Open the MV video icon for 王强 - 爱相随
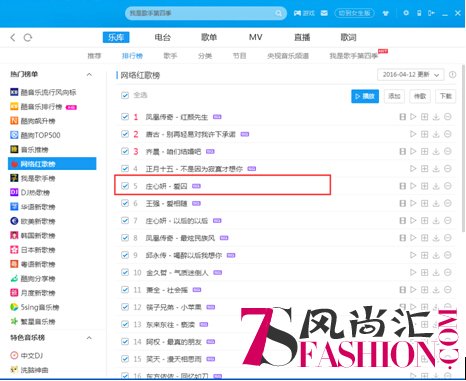The width and height of the screenshot is (466, 381). [x=403, y=203]
